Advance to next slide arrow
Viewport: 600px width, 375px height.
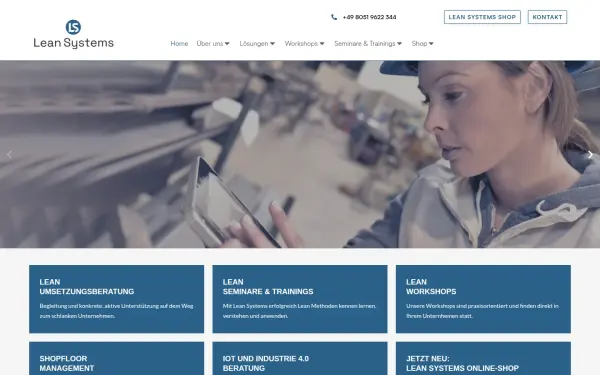[x=590, y=155]
